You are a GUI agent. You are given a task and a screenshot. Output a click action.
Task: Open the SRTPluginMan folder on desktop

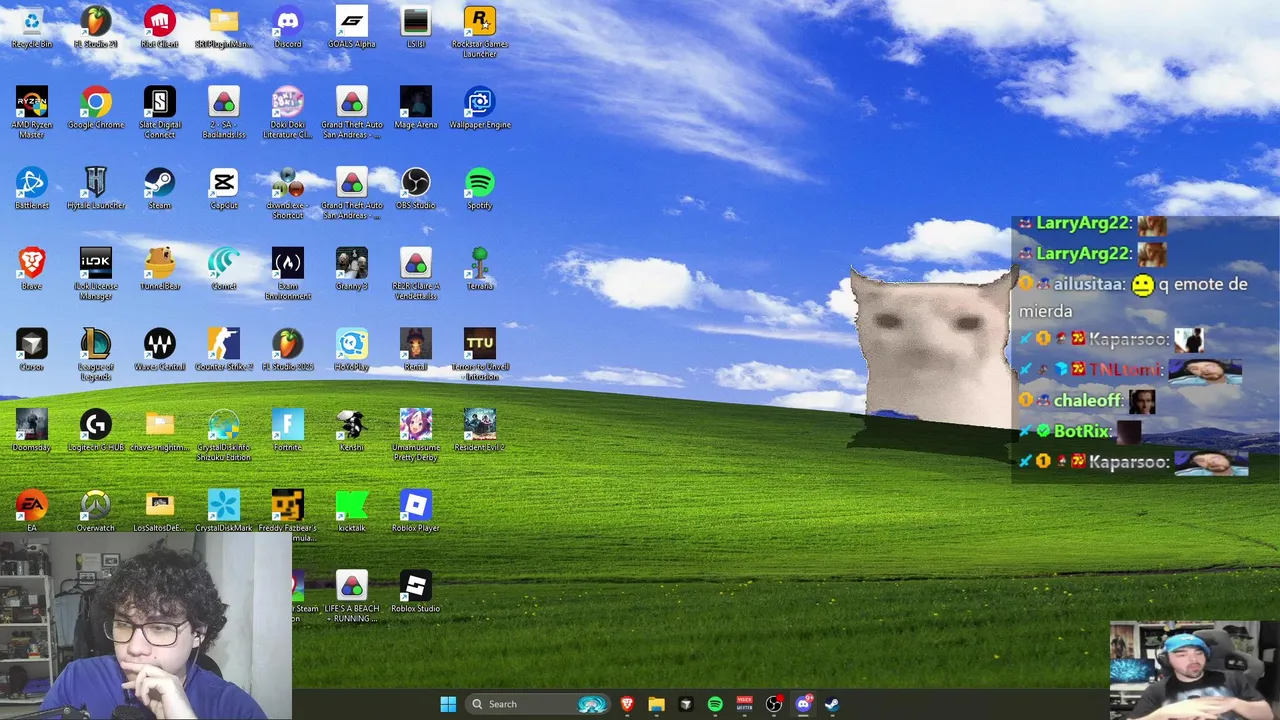(x=224, y=27)
